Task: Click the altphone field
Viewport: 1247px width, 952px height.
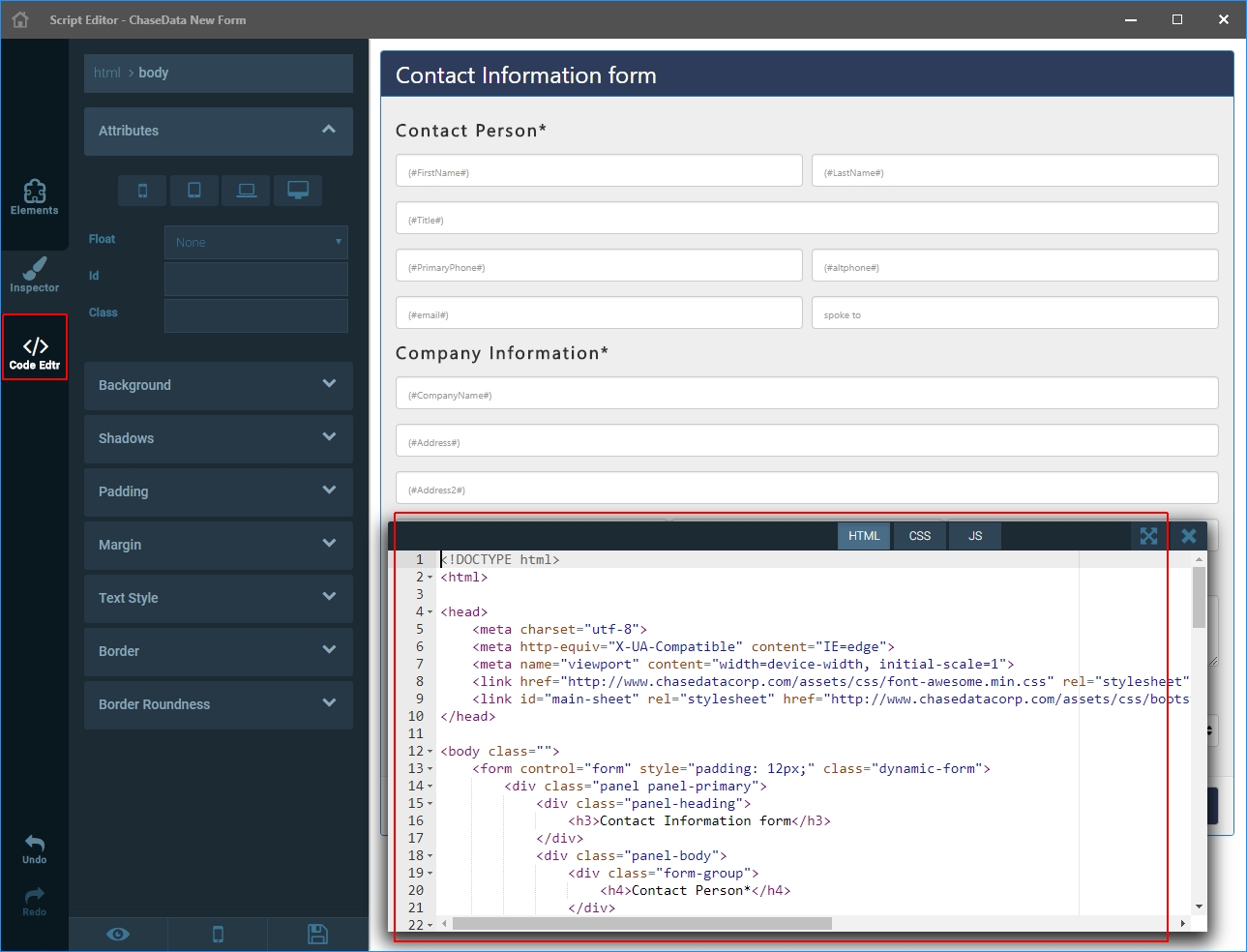Action: tap(1015, 266)
